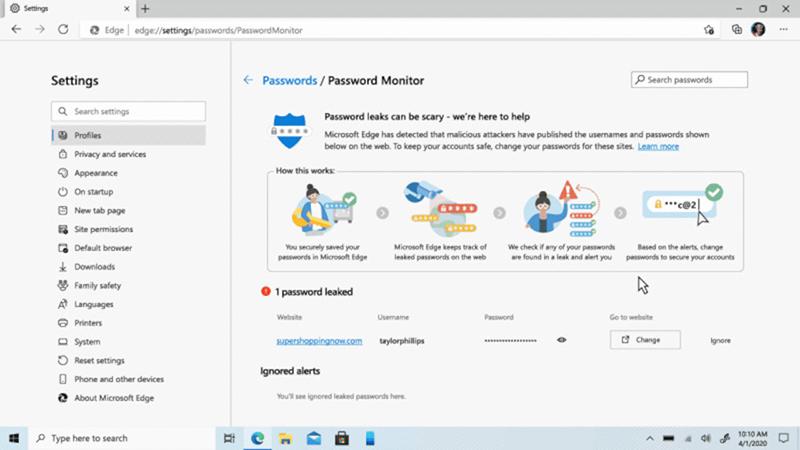This screenshot has height=450, width=800.
Task: Click the Search passwords field
Action: (x=690, y=79)
